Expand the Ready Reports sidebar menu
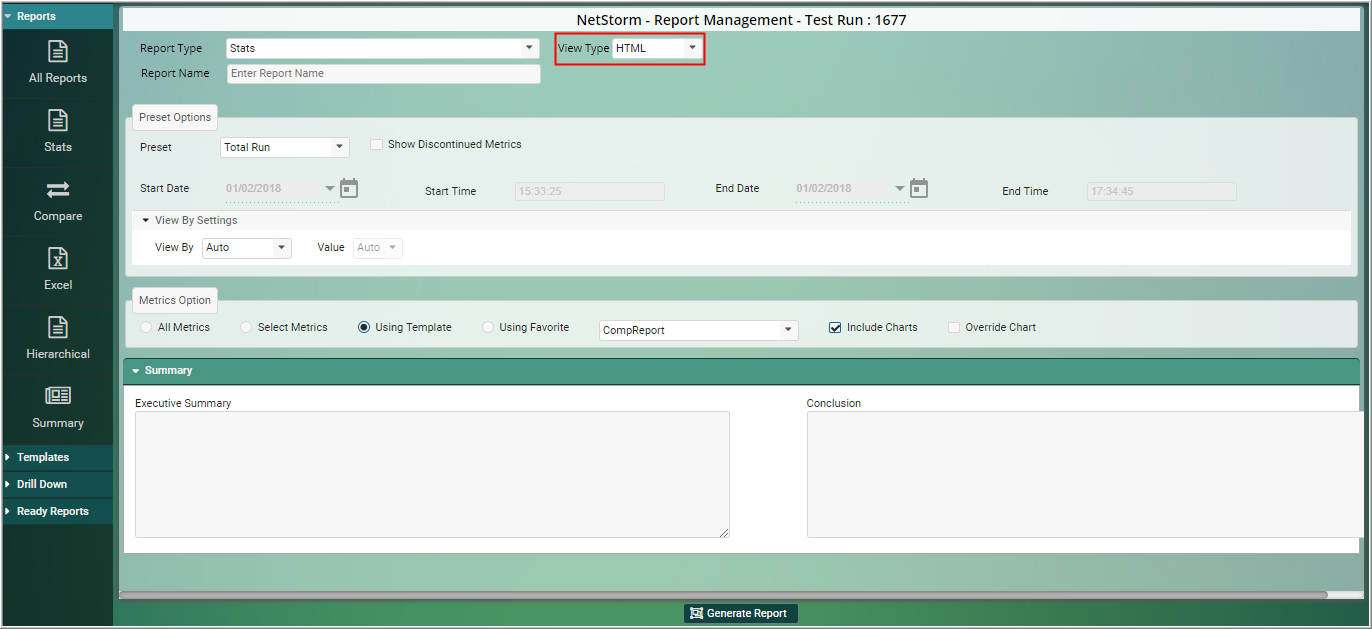This screenshot has height=629, width=1372. [x=57, y=511]
